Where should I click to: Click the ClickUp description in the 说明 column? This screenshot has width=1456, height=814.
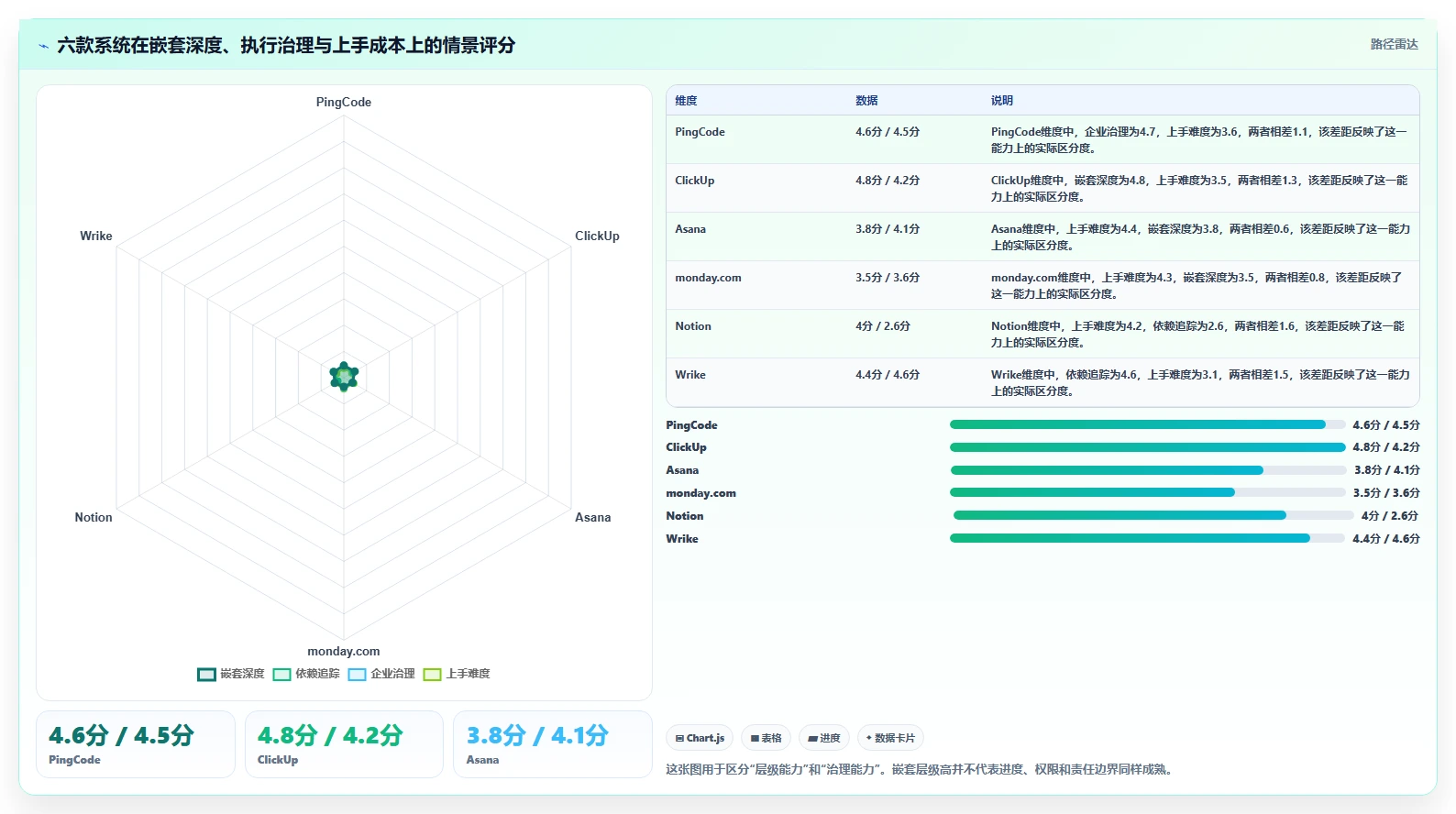(x=1199, y=189)
